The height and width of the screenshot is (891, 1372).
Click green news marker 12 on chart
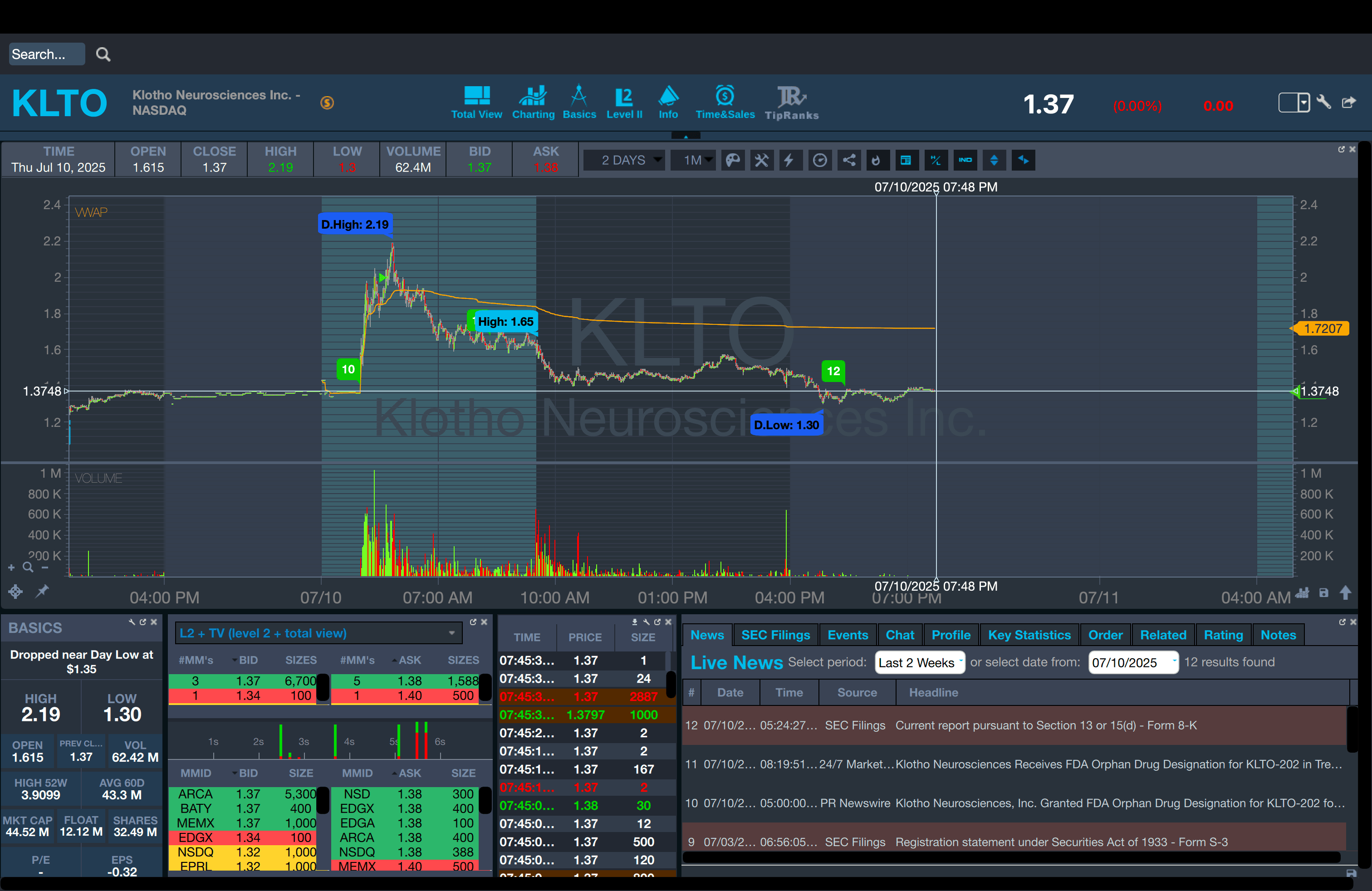click(x=833, y=371)
